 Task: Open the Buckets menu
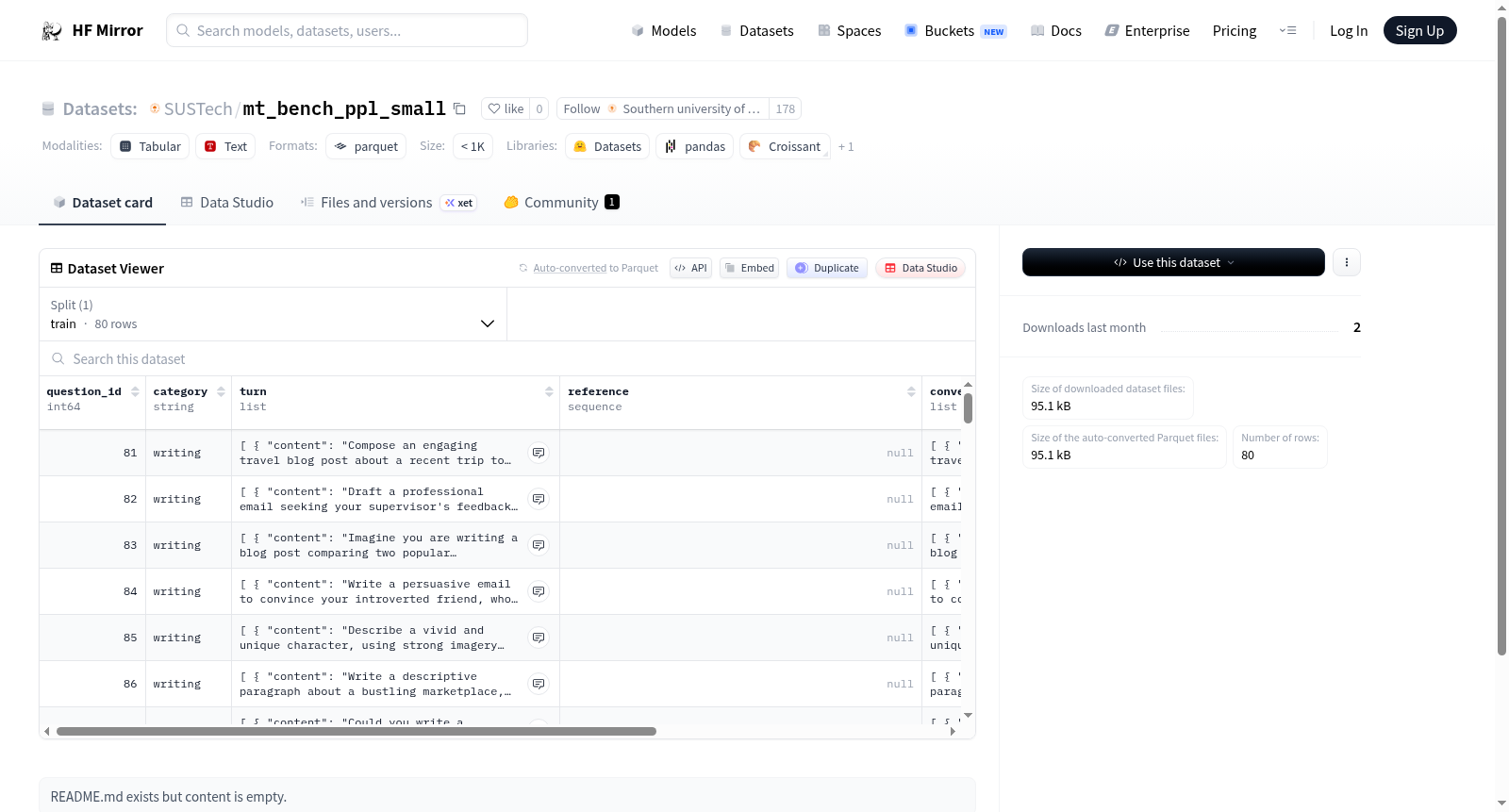[955, 31]
